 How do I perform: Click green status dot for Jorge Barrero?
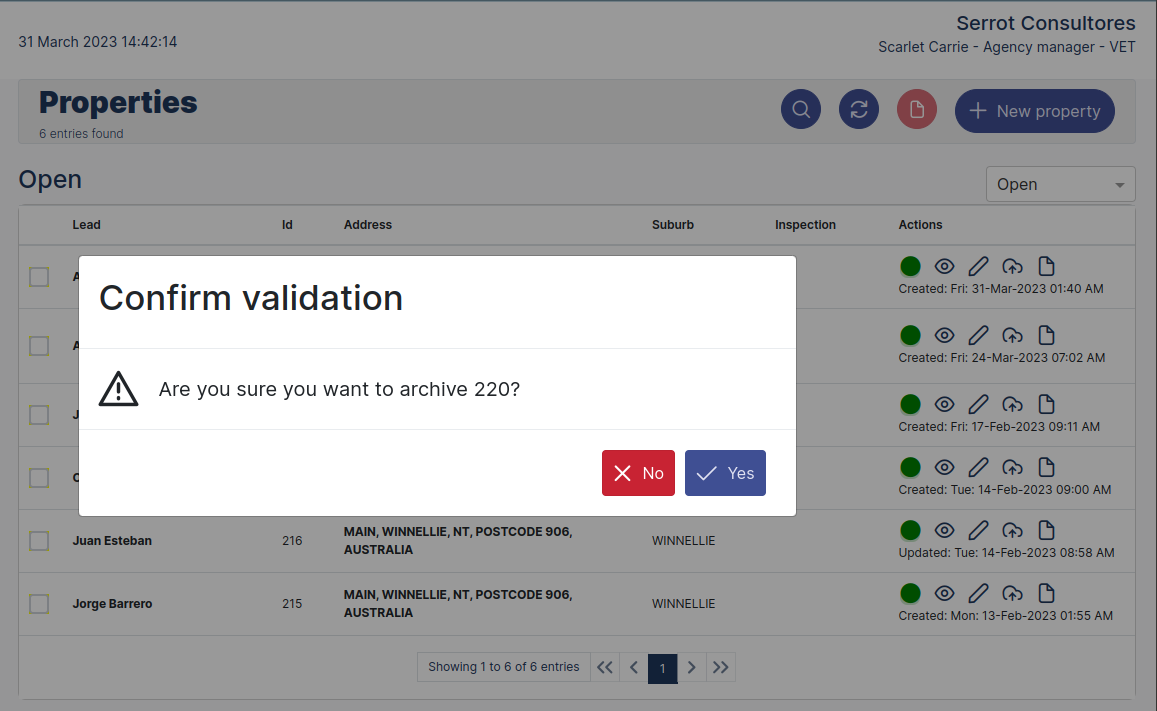point(910,593)
